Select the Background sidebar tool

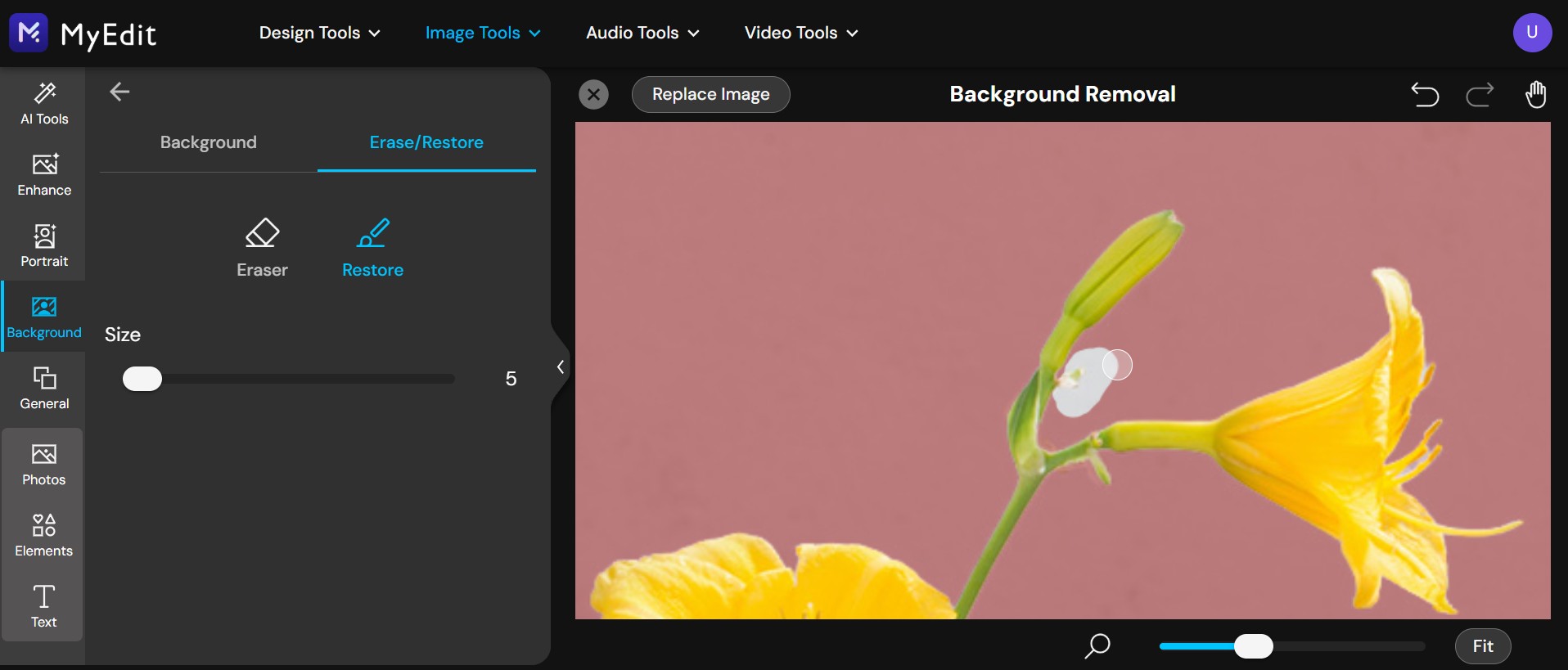point(44,317)
